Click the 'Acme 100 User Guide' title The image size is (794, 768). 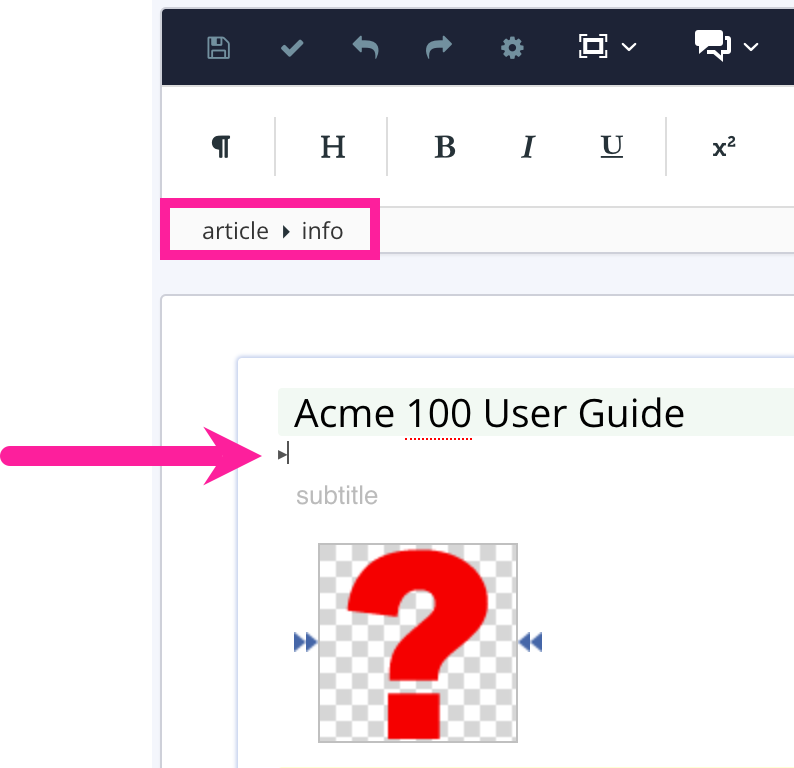[x=489, y=413]
